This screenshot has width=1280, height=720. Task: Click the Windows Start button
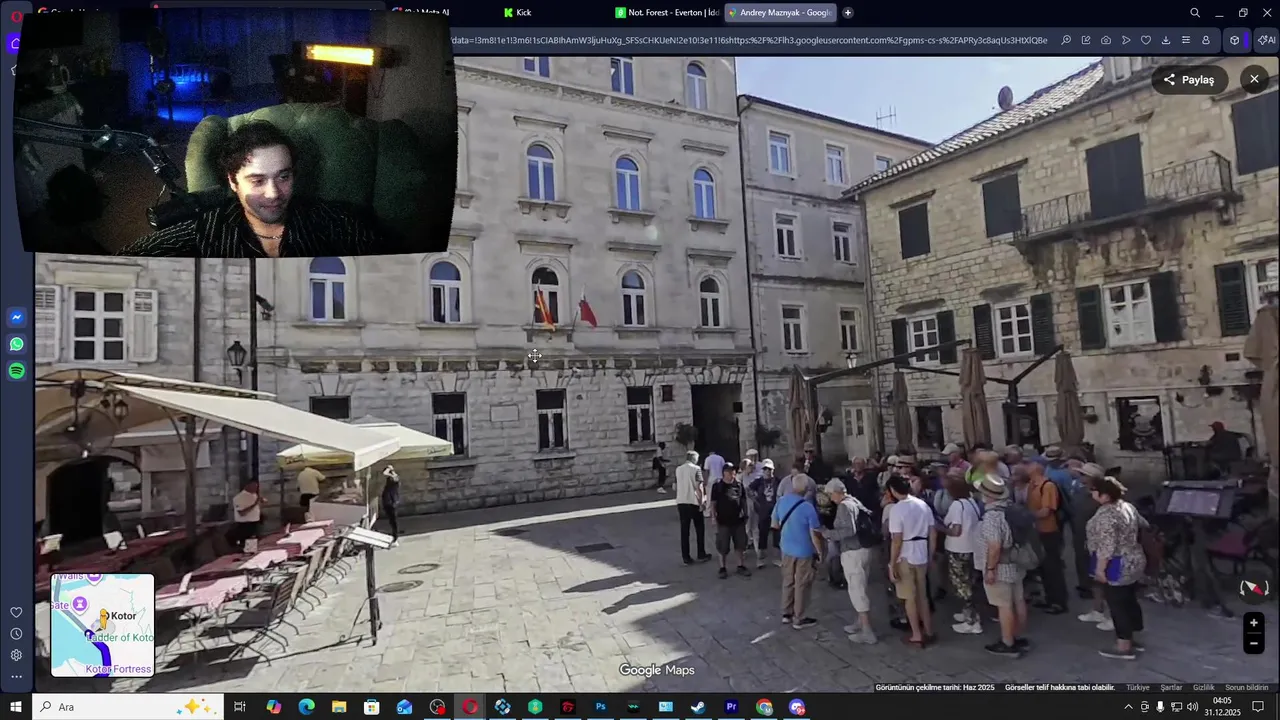[16, 707]
